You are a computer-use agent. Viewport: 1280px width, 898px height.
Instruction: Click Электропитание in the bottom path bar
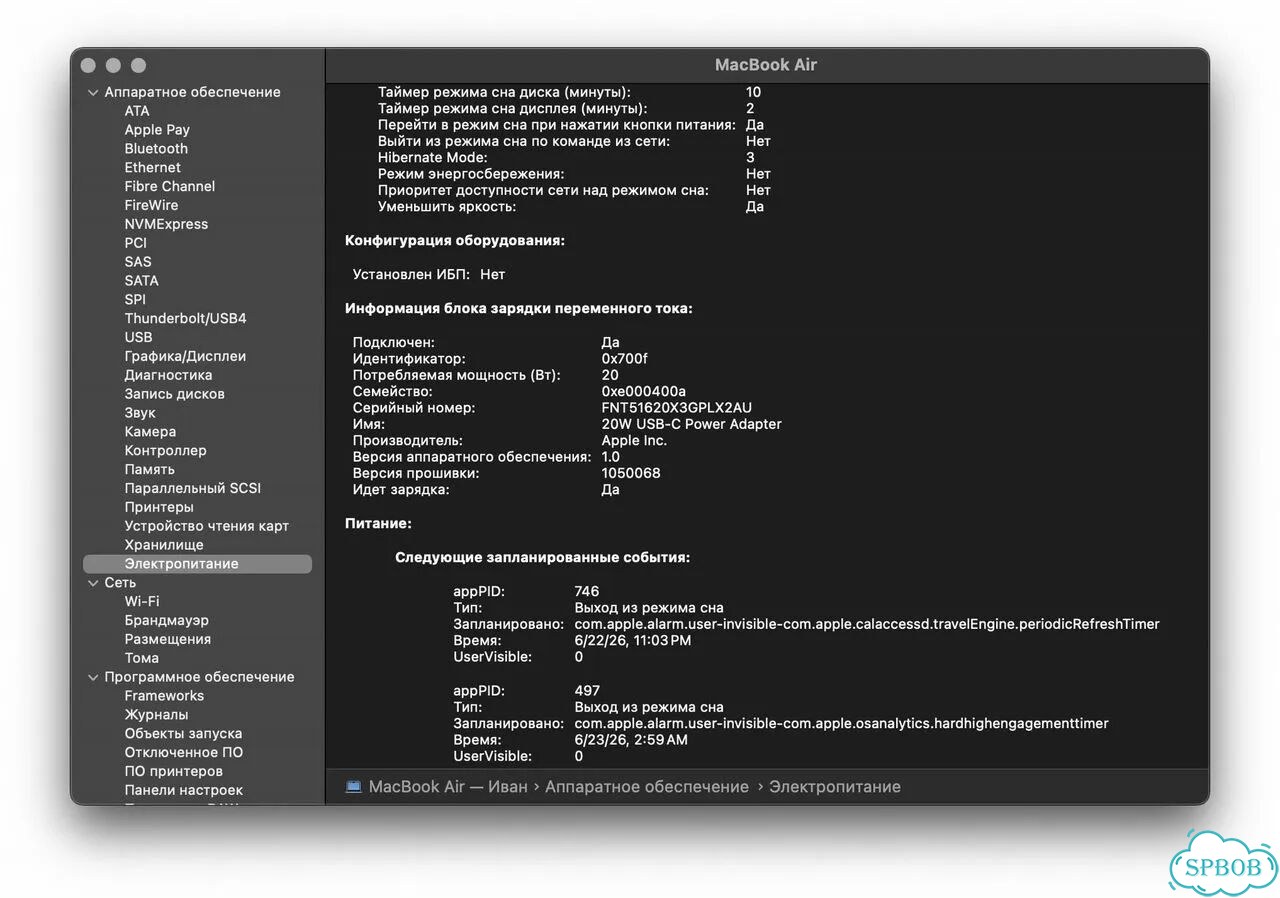tap(835, 787)
